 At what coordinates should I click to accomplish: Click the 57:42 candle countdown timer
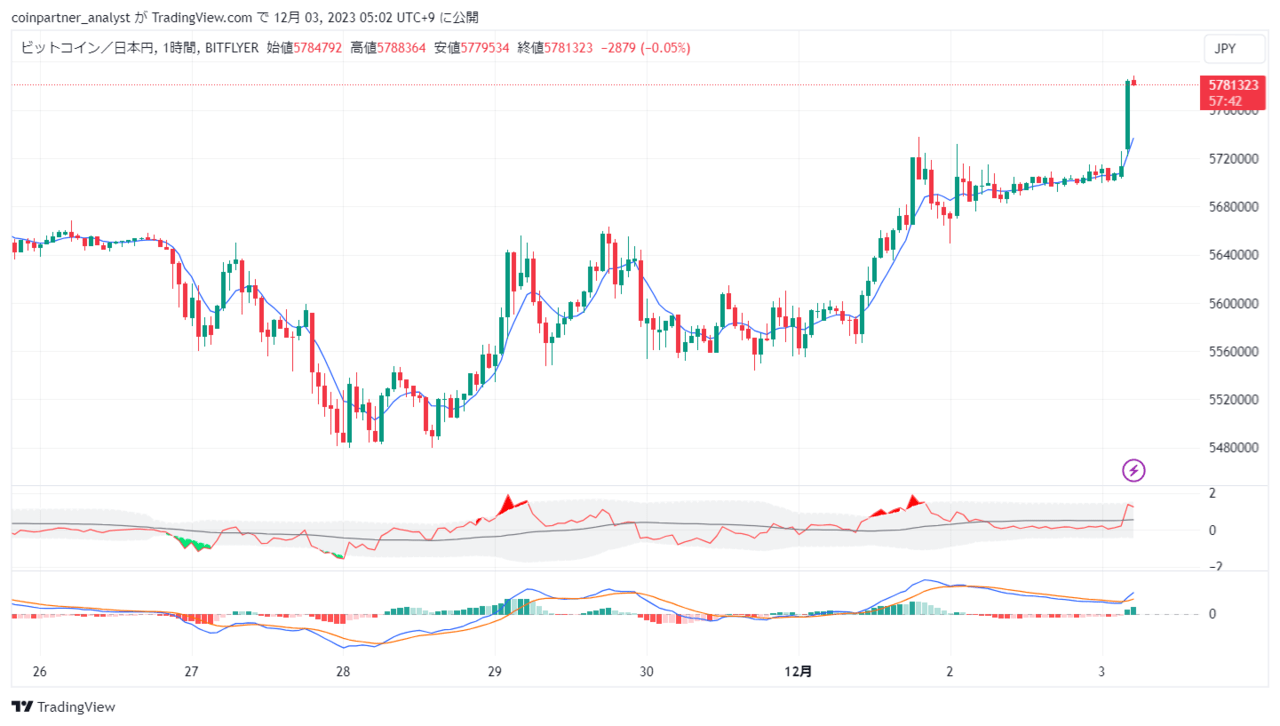[1227, 101]
